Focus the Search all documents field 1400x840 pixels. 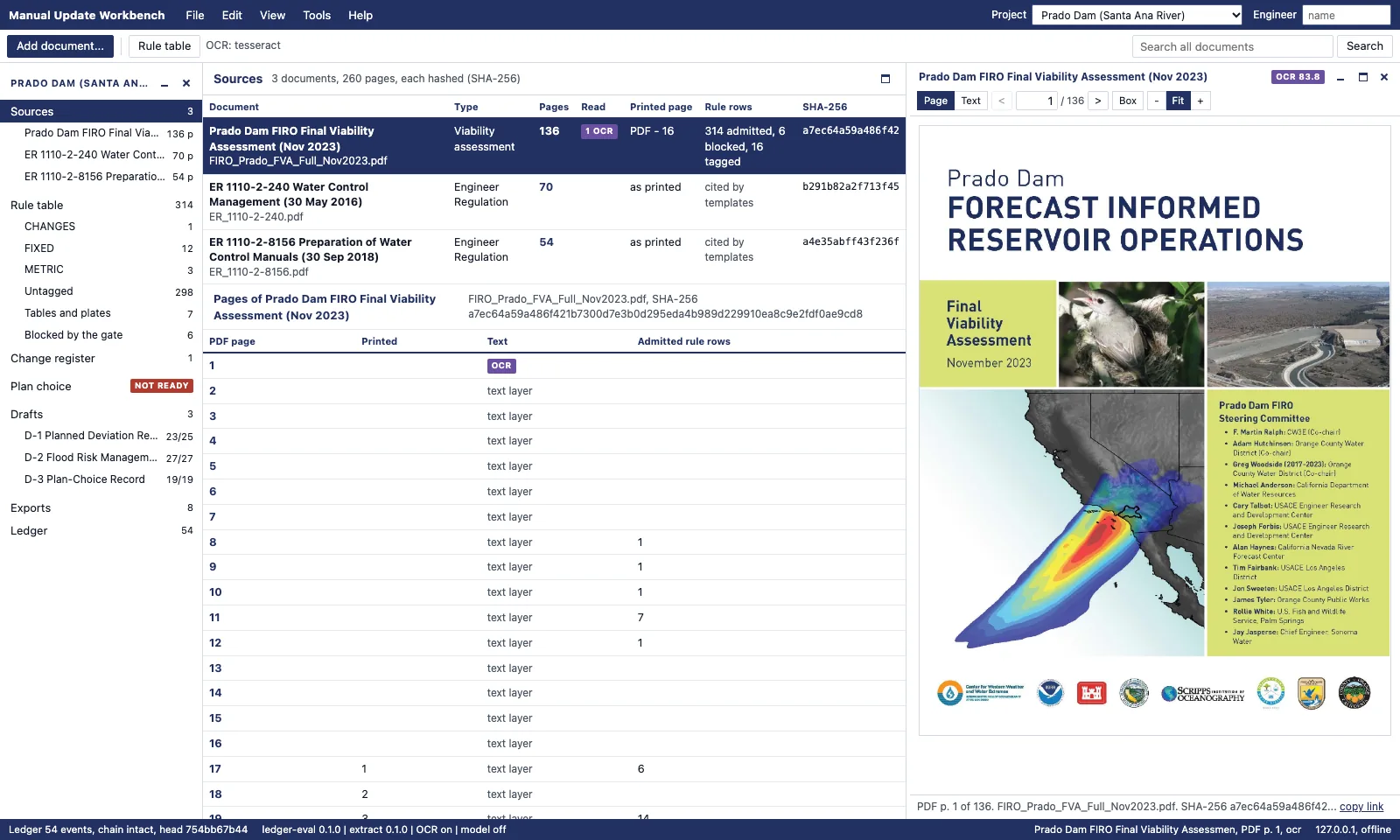click(x=1233, y=46)
